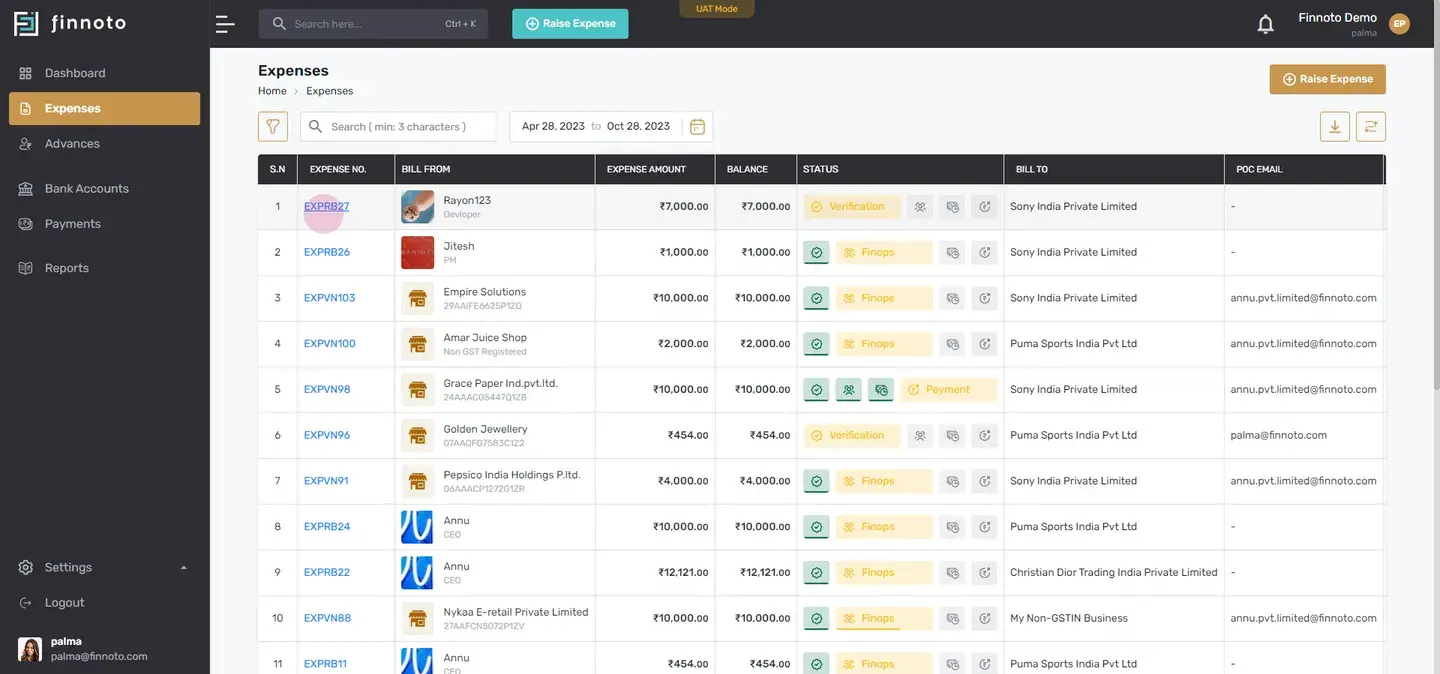Screen dimensions: 1440x674
Task: Focus the expense search (min 3 characters) field
Action: [398, 127]
